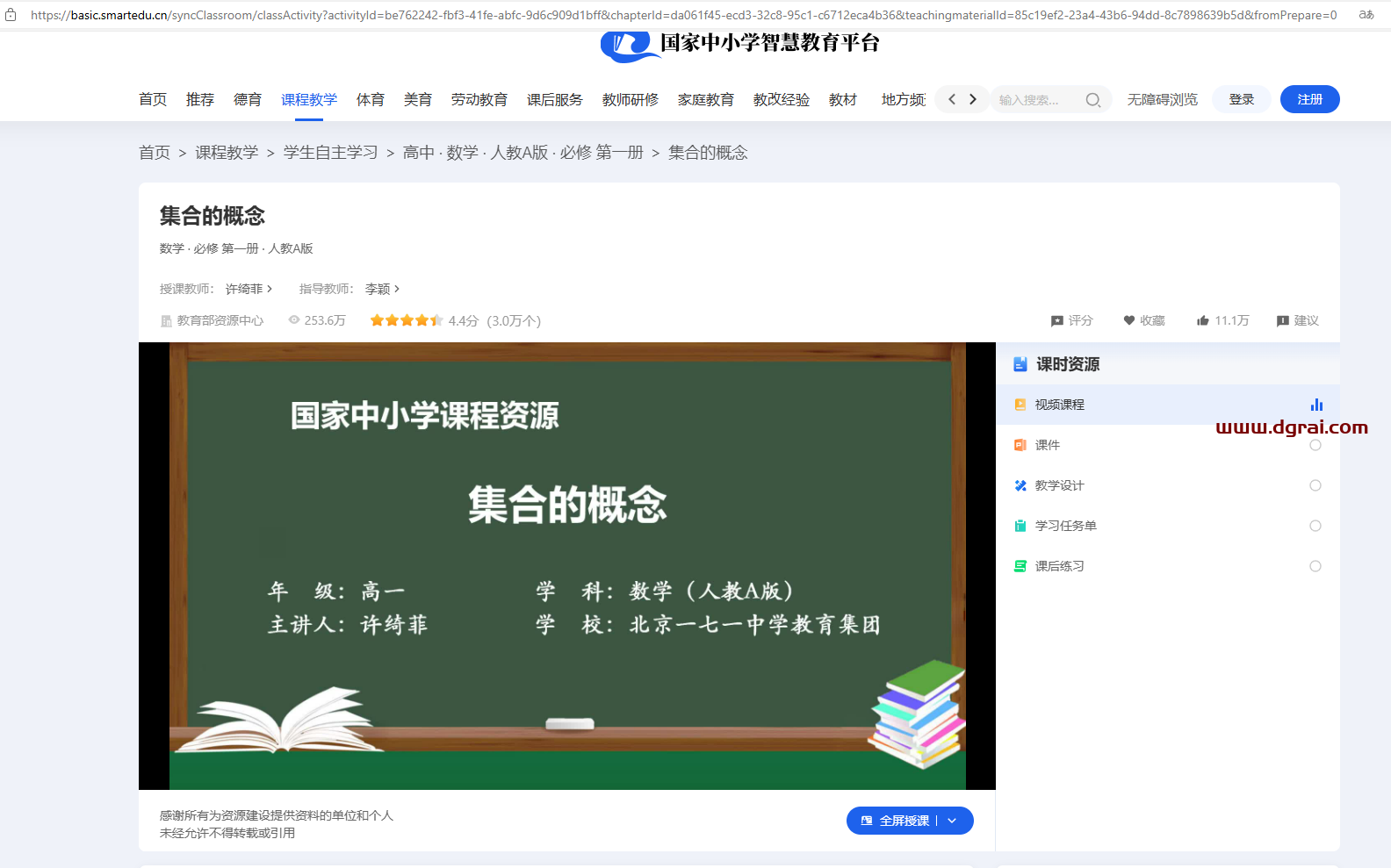This screenshot has height=868, width=1391.
Task: Select the 教学设计 status circle
Action: (x=1315, y=485)
